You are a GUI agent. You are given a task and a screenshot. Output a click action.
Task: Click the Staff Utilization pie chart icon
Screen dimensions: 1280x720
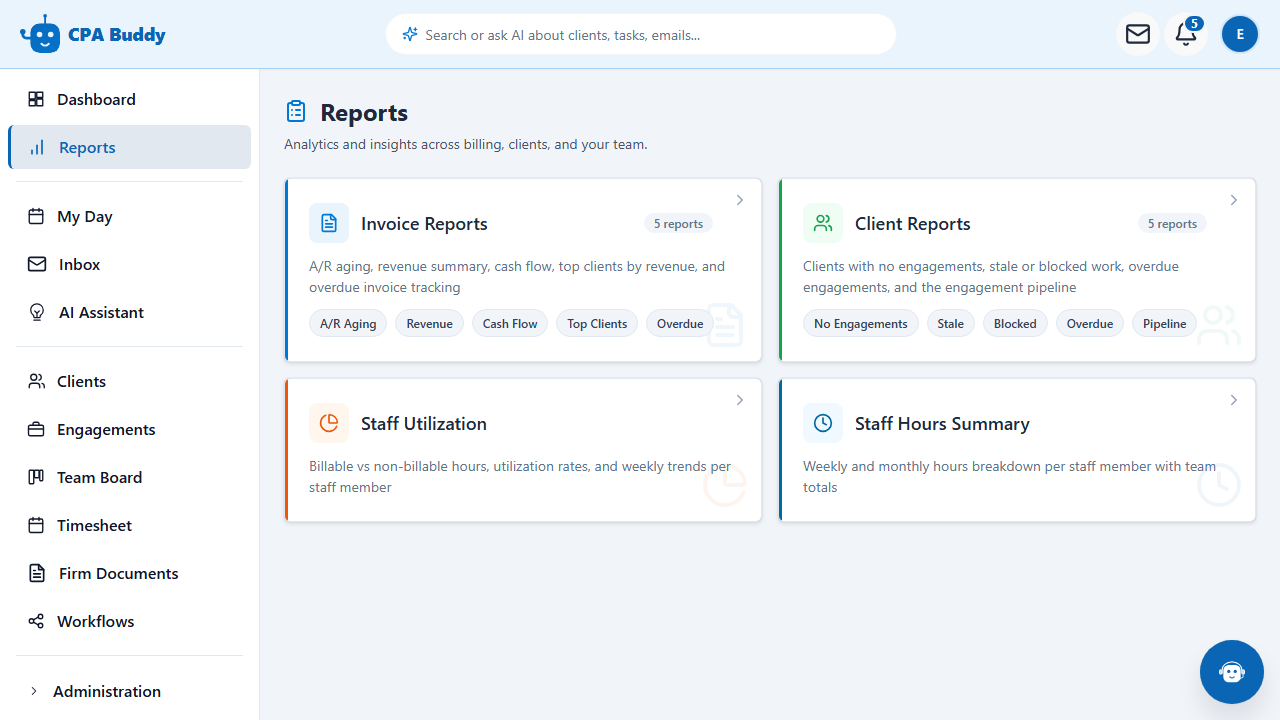tap(329, 423)
